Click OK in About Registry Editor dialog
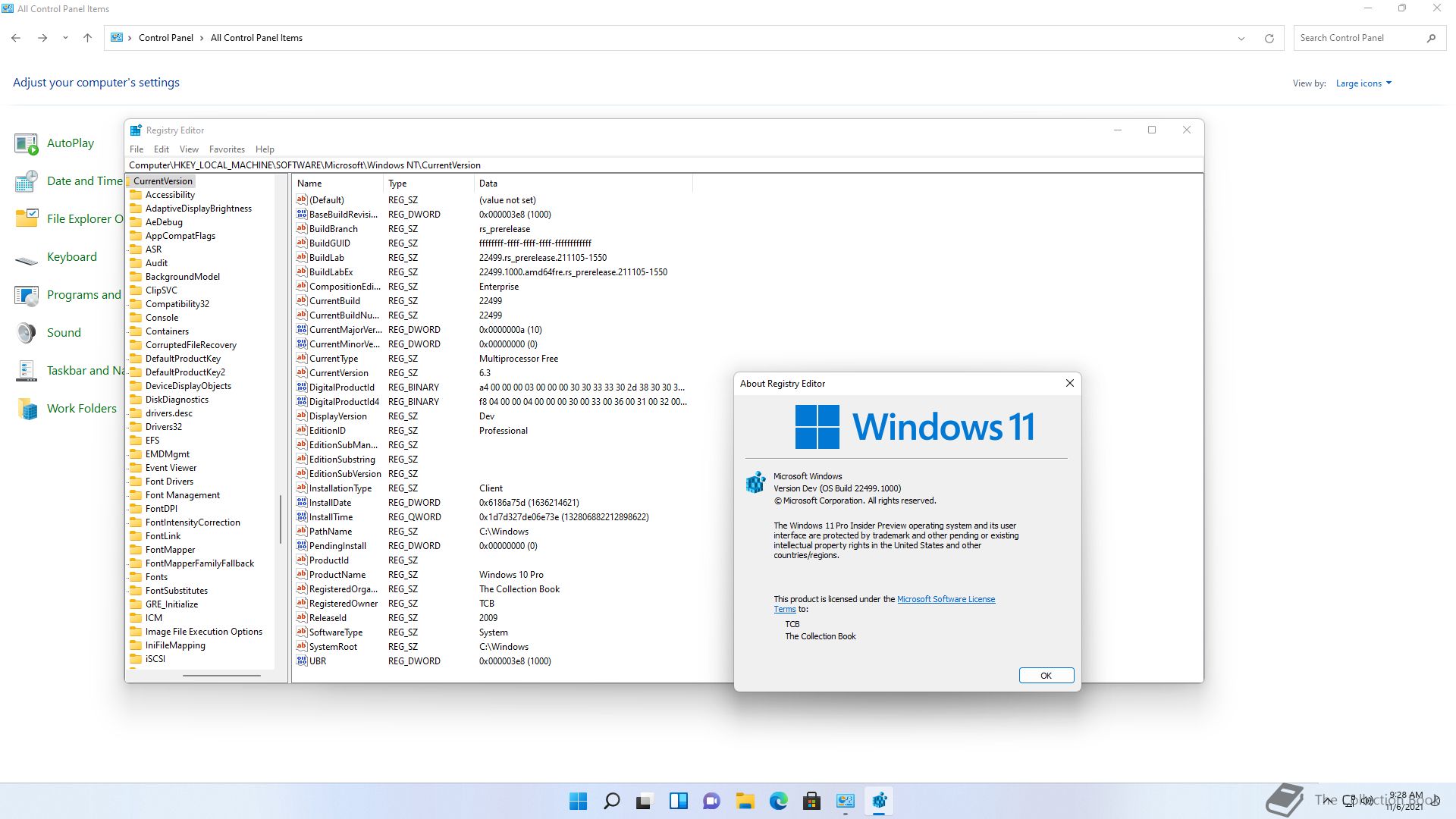Viewport: 1456px width, 819px height. 1046,676
